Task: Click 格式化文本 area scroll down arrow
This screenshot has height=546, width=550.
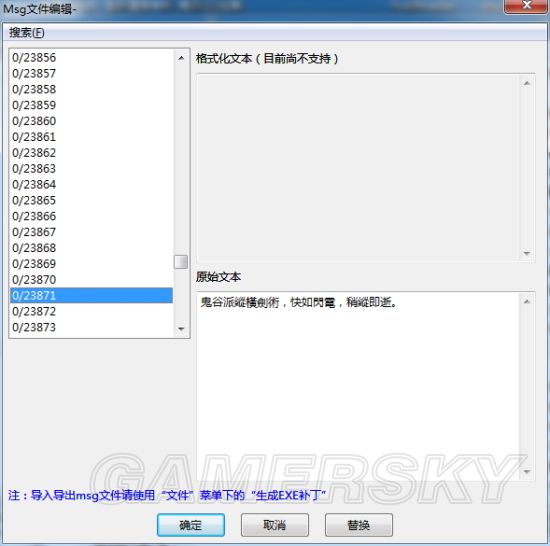Action: pos(527,253)
